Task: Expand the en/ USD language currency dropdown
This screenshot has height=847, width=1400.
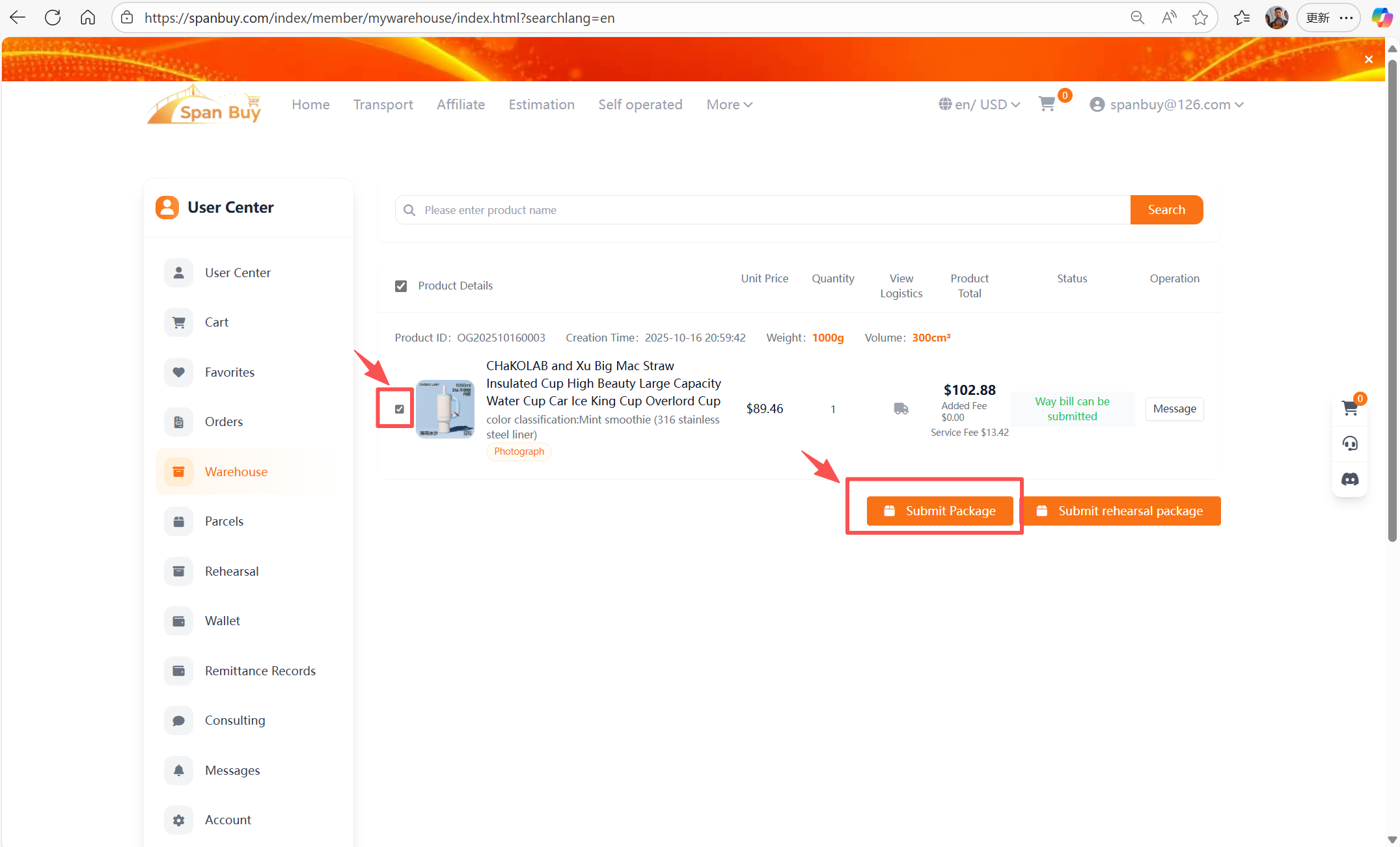Action: point(980,105)
